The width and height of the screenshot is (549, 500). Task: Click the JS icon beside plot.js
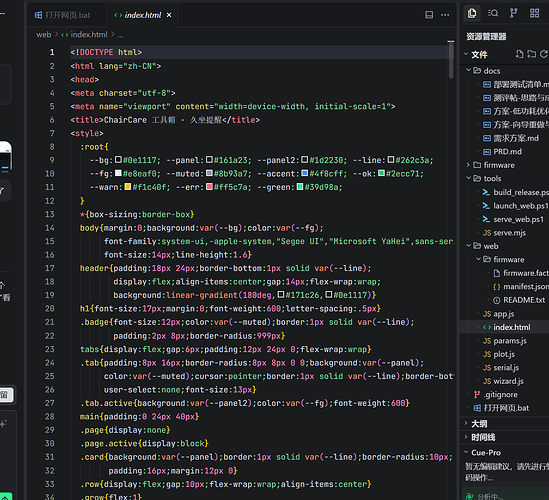click(x=487, y=354)
